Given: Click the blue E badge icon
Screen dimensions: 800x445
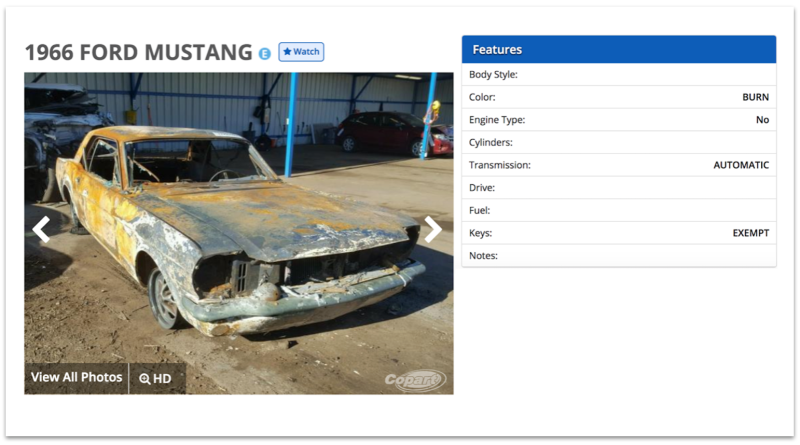Looking at the screenshot, I should (x=264, y=54).
